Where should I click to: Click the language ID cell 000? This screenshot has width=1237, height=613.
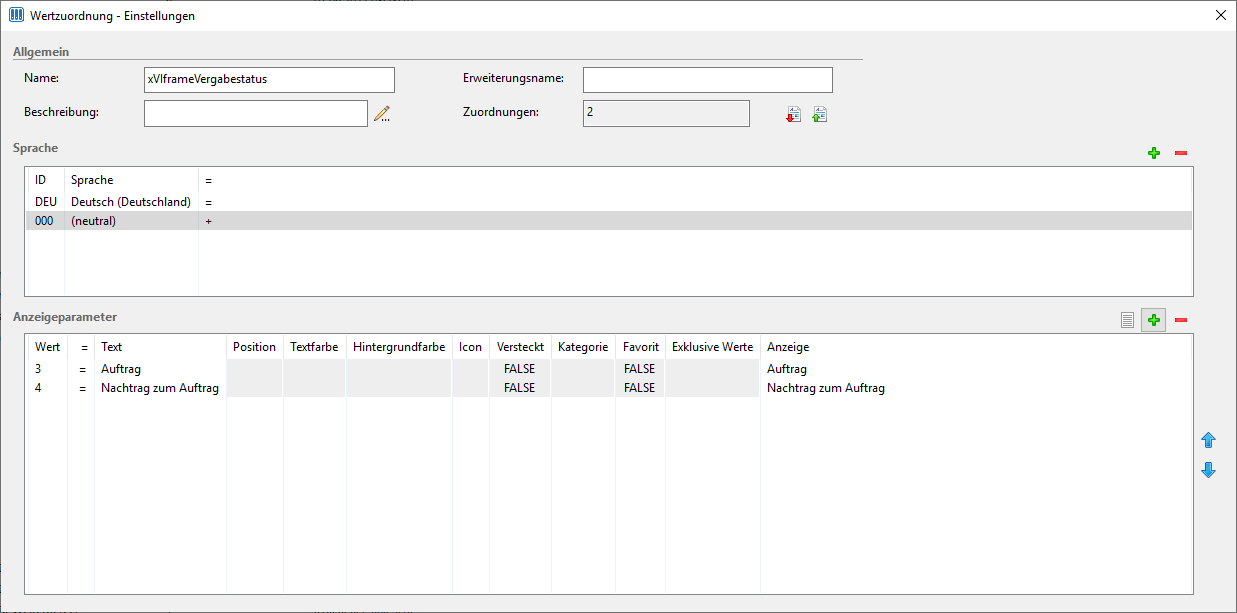44,221
